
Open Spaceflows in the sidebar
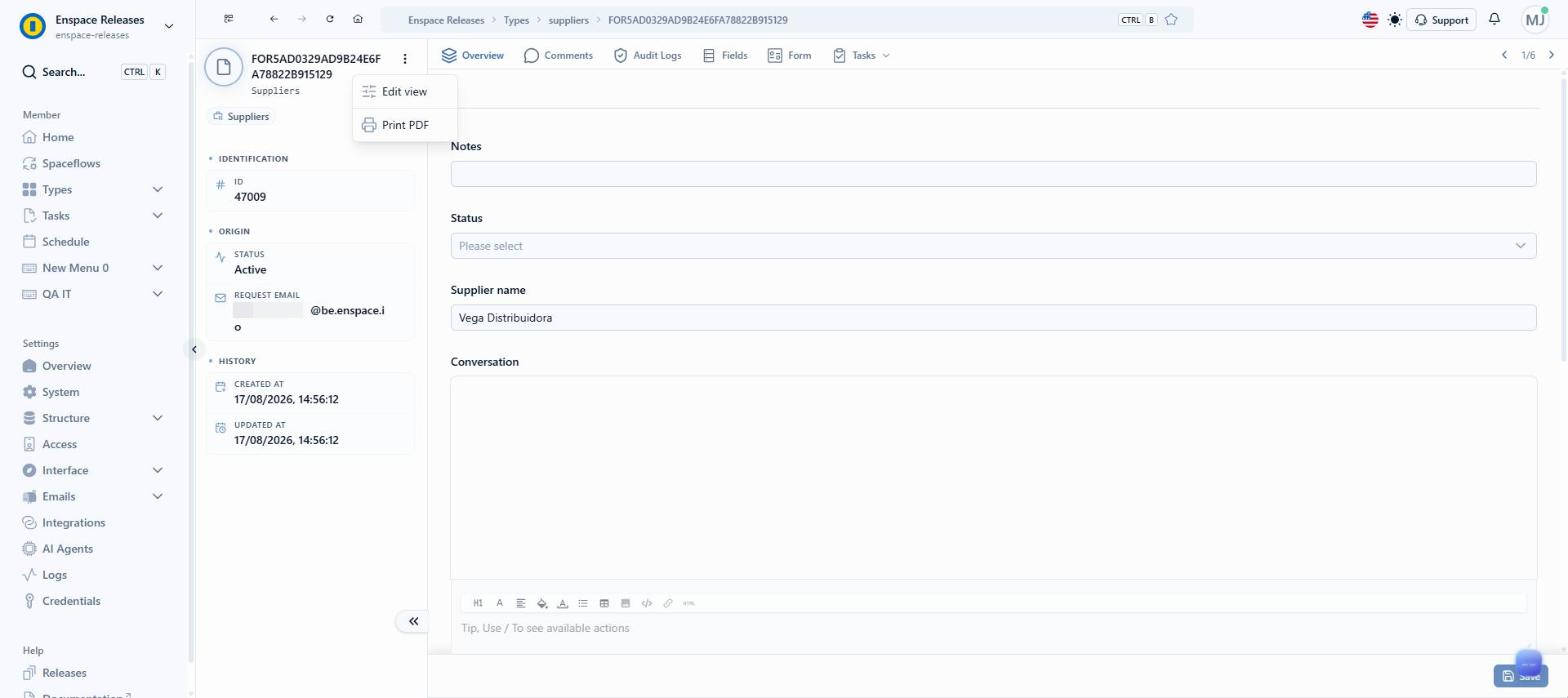[71, 163]
